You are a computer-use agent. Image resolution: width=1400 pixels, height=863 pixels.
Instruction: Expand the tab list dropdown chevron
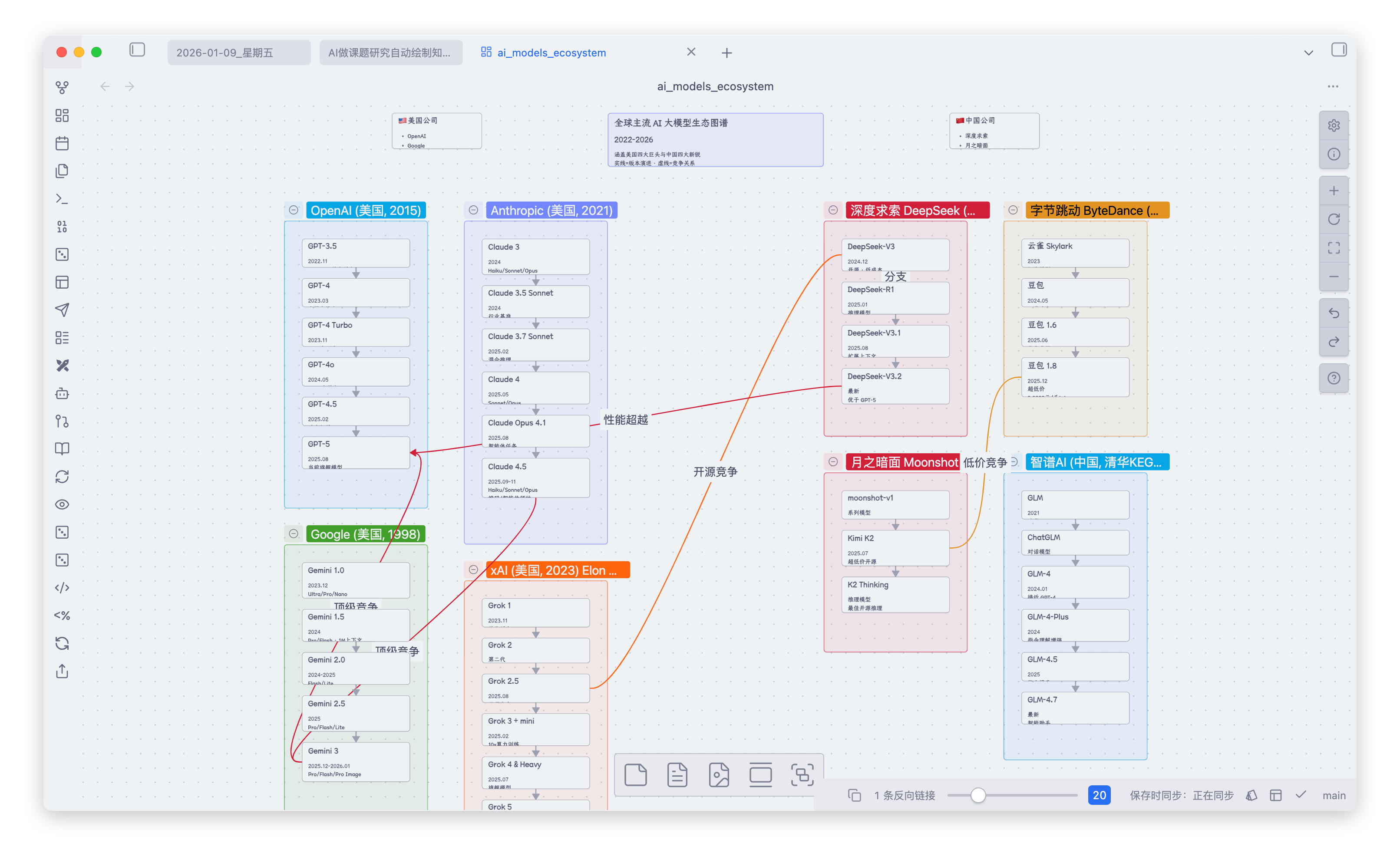(x=1308, y=53)
